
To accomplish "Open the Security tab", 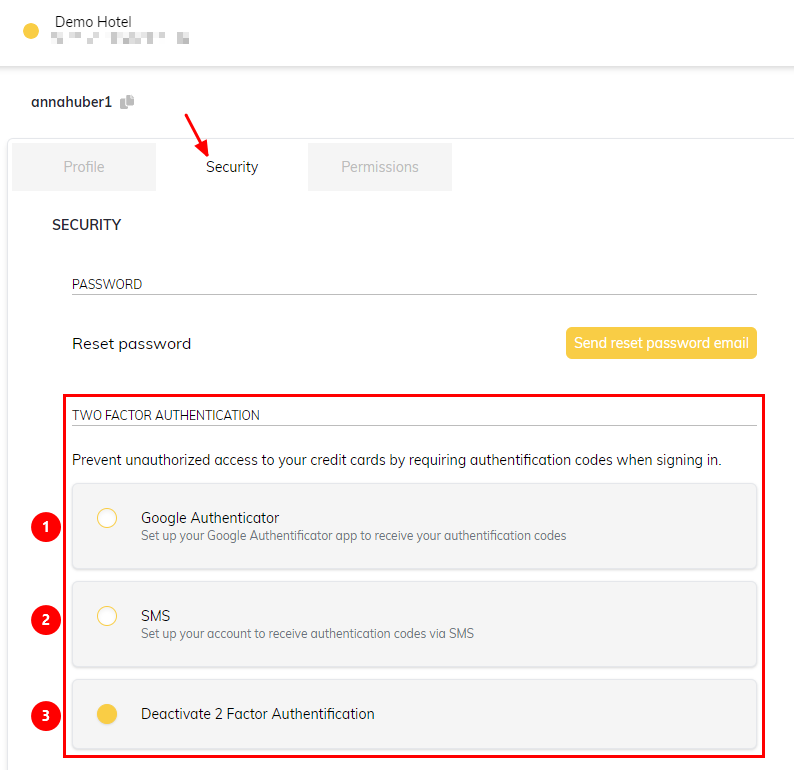I will coord(232,167).
